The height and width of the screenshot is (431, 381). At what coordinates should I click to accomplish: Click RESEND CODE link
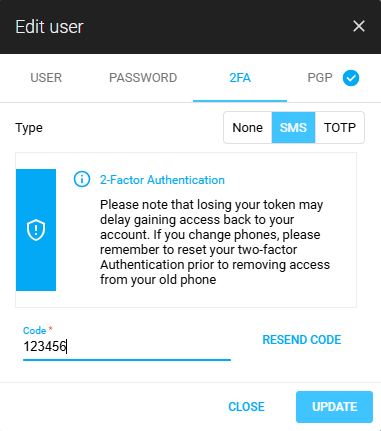(302, 340)
